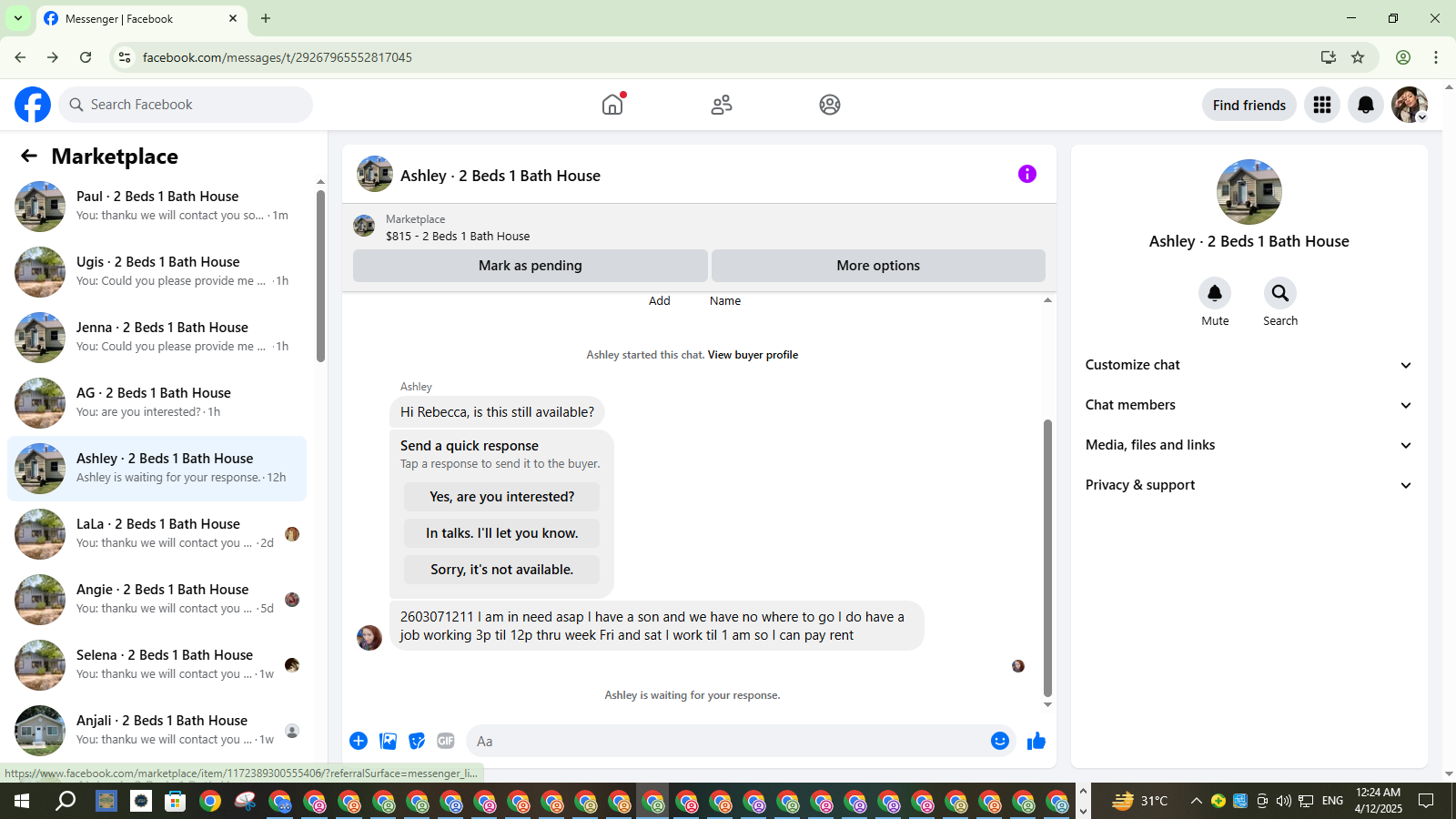1456x819 pixels.
Task: Open the $815 Marketplace listing header
Action: (699, 227)
